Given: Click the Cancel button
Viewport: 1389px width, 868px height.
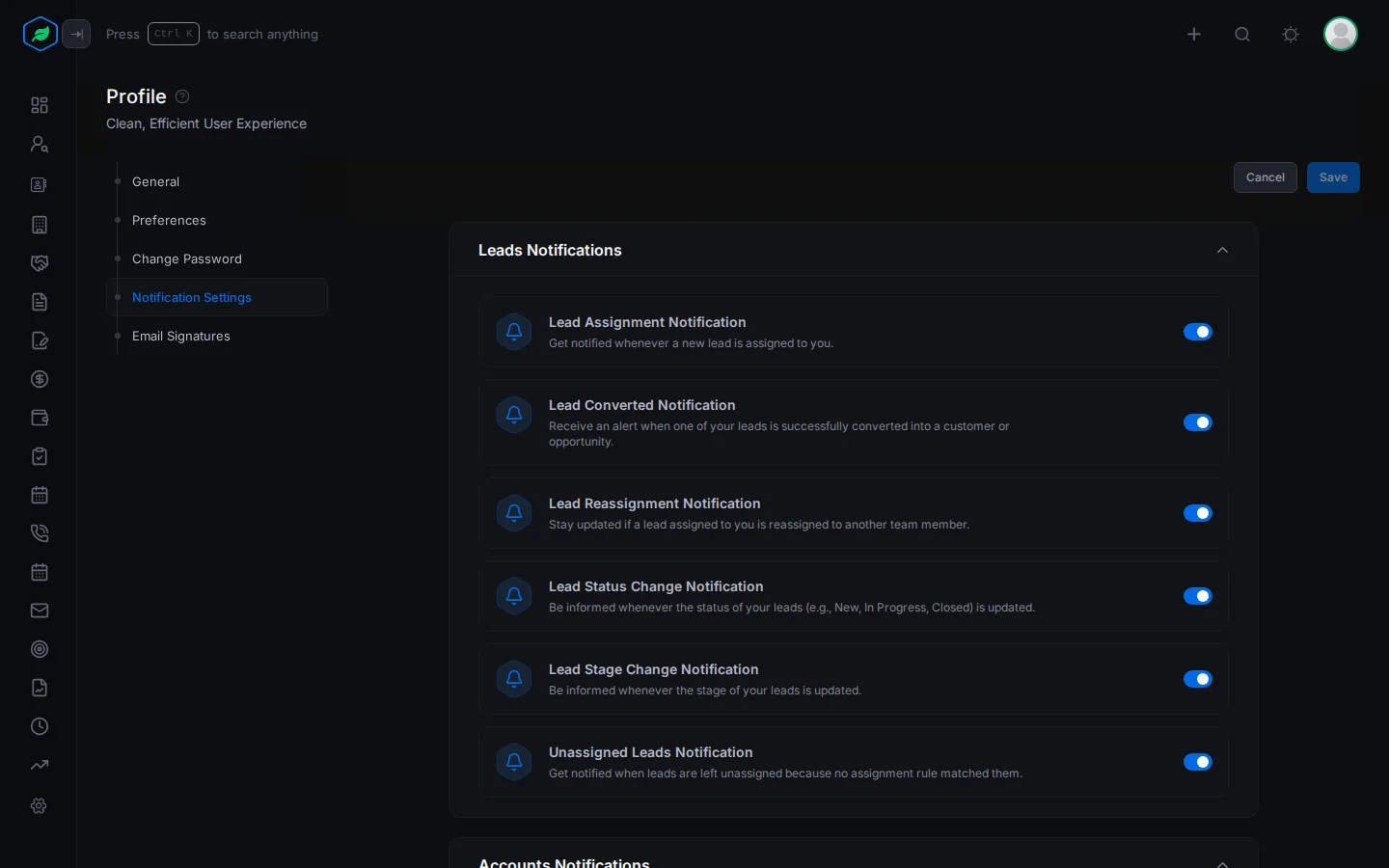Looking at the screenshot, I should (x=1266, y=177).
